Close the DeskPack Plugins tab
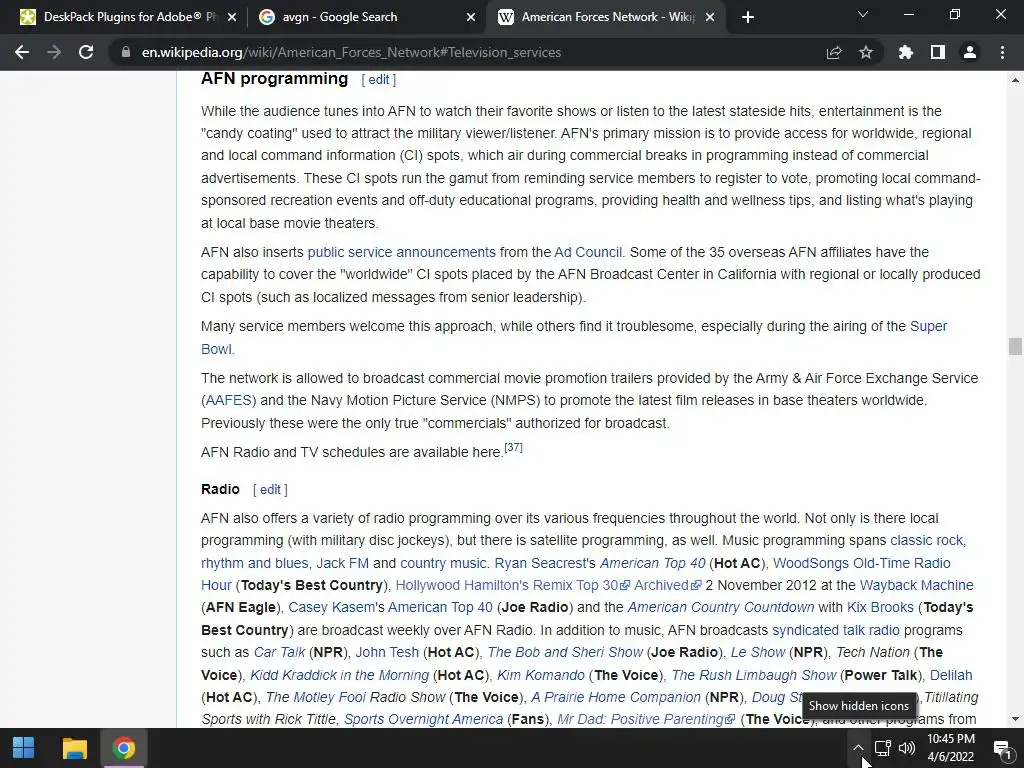 [232, 17]
